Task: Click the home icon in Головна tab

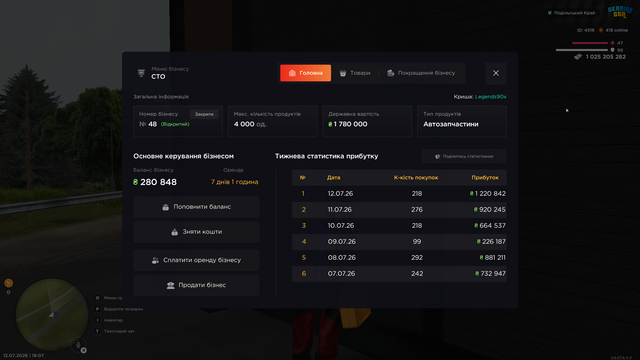Action: (292, 73)
